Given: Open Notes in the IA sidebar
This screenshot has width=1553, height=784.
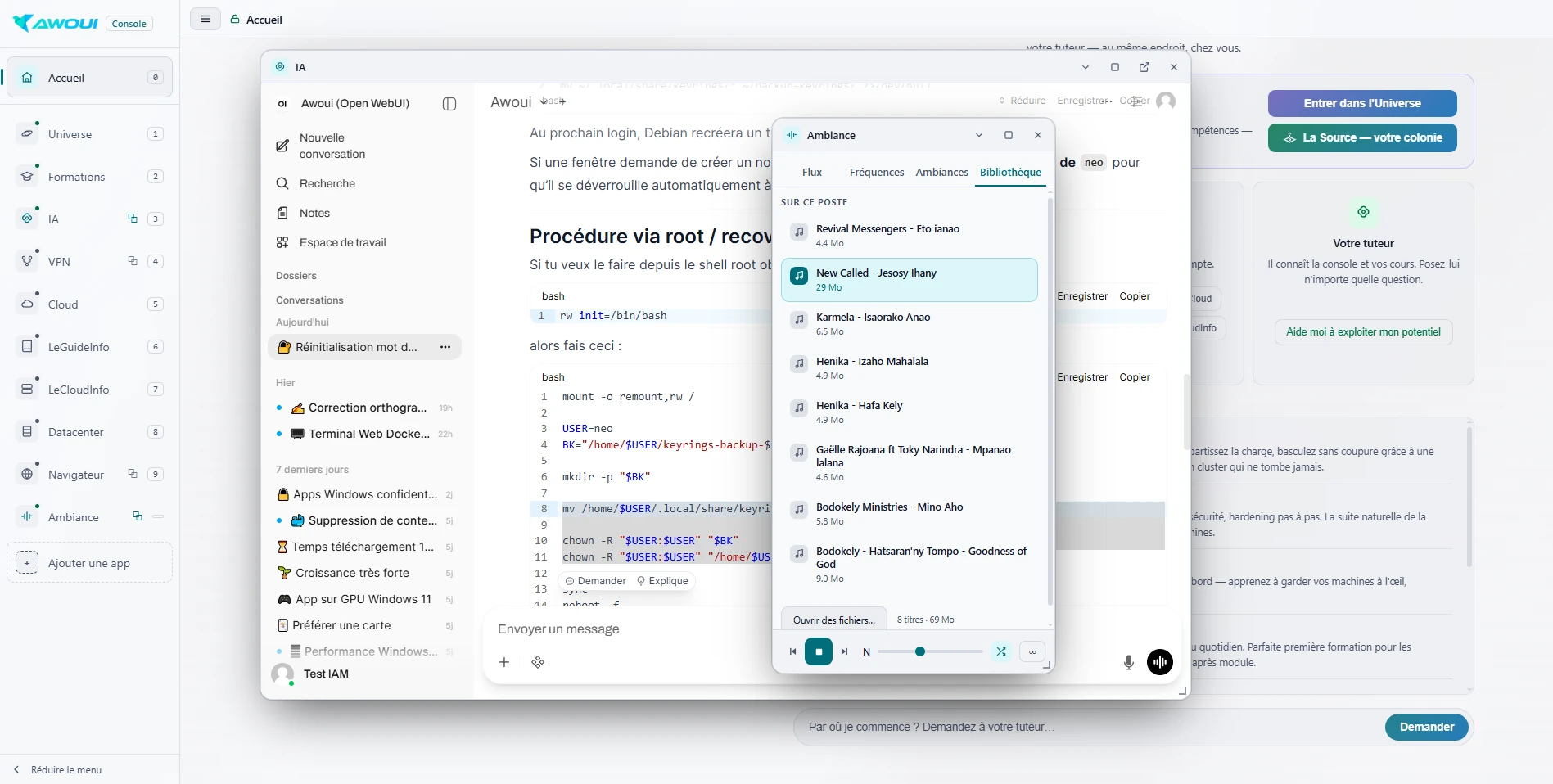Looking at the screenshot, I should tap(364, 213).
